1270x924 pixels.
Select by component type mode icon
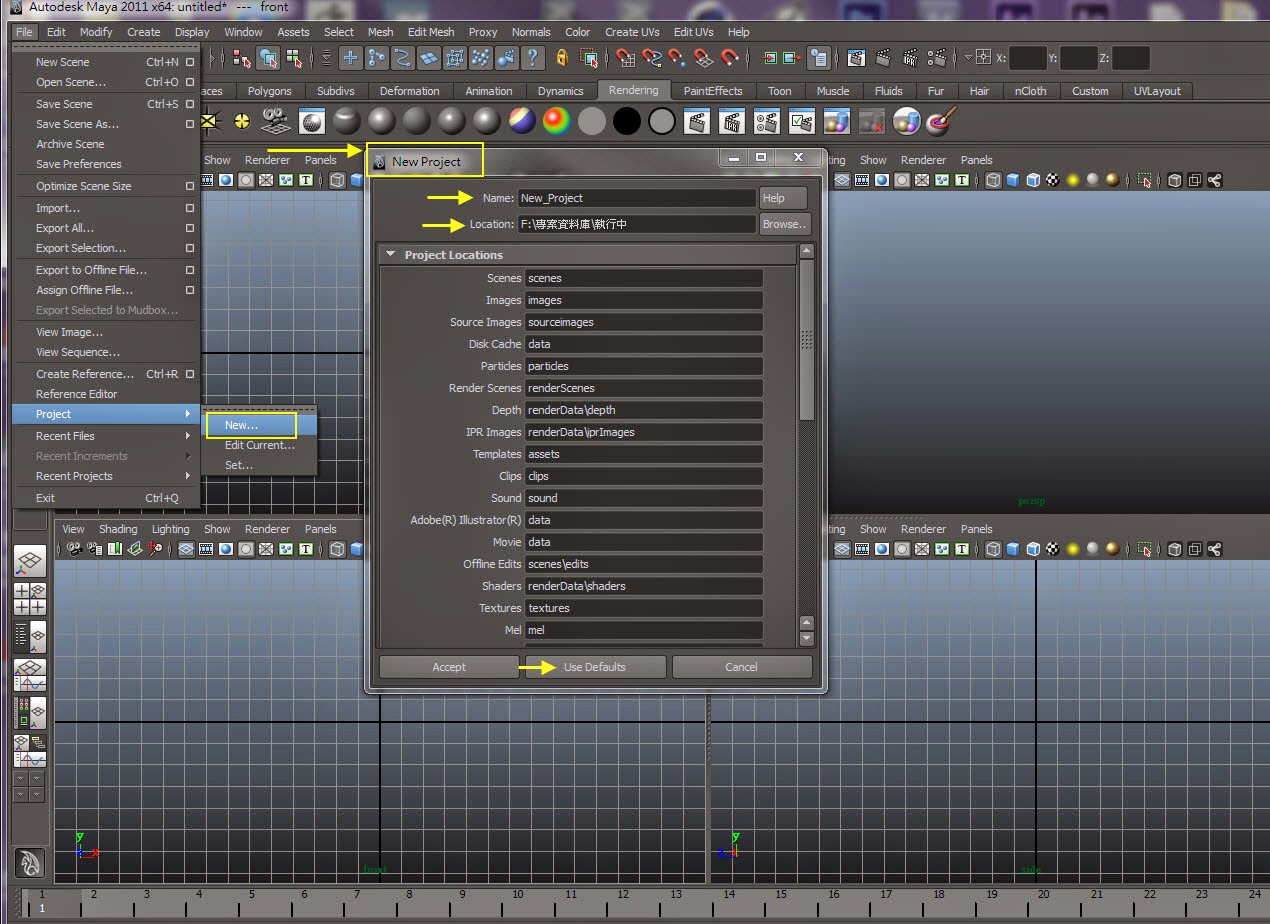pyautogui.click(x=294, y=58)
